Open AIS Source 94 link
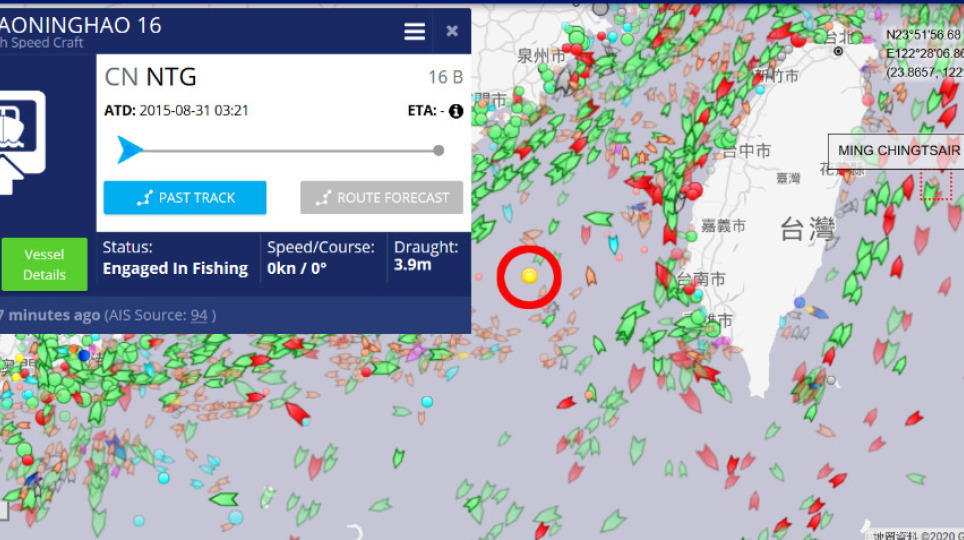This screenshot has width=964, height=540. (199, 316)
